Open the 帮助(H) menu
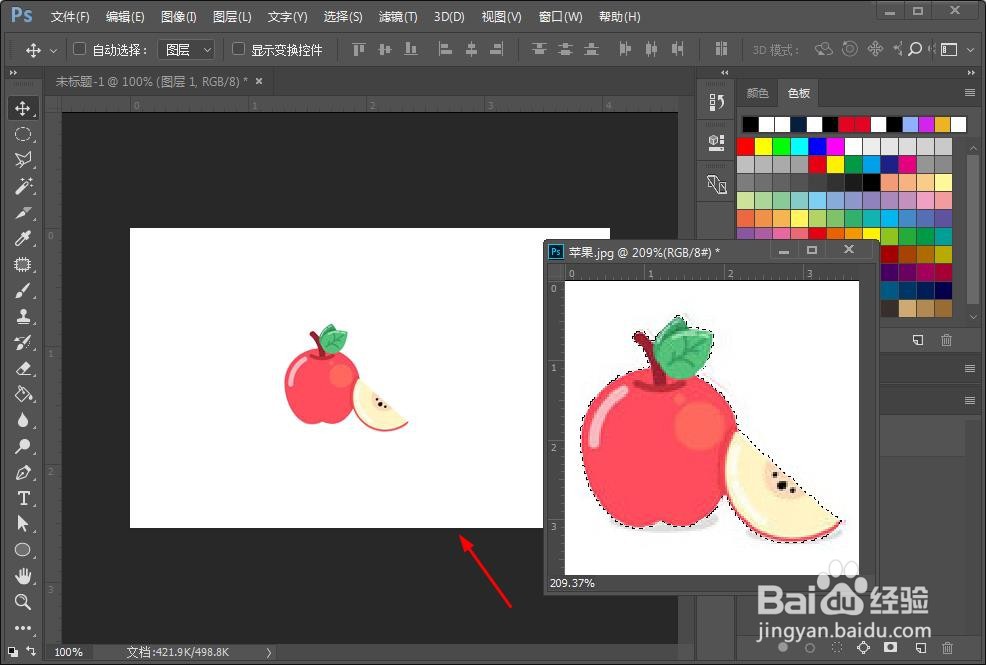 pyautogui.click(x=619, y=17)
